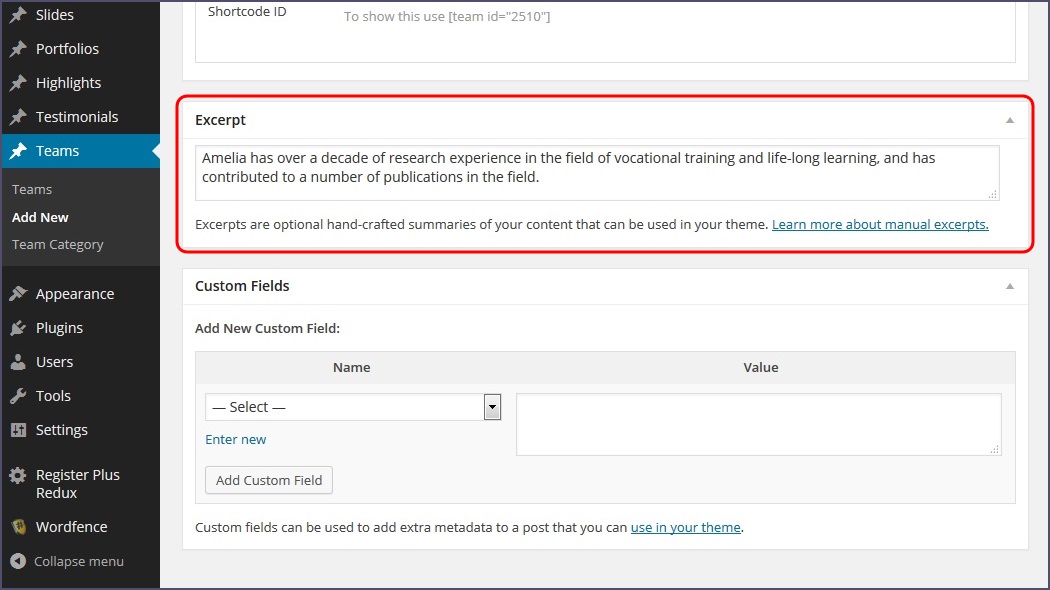Image resolution: width=1050 pixels, height=590 pixels.
Task: Click the Appearance paintbrush icon
Action: tap(18, 294)
